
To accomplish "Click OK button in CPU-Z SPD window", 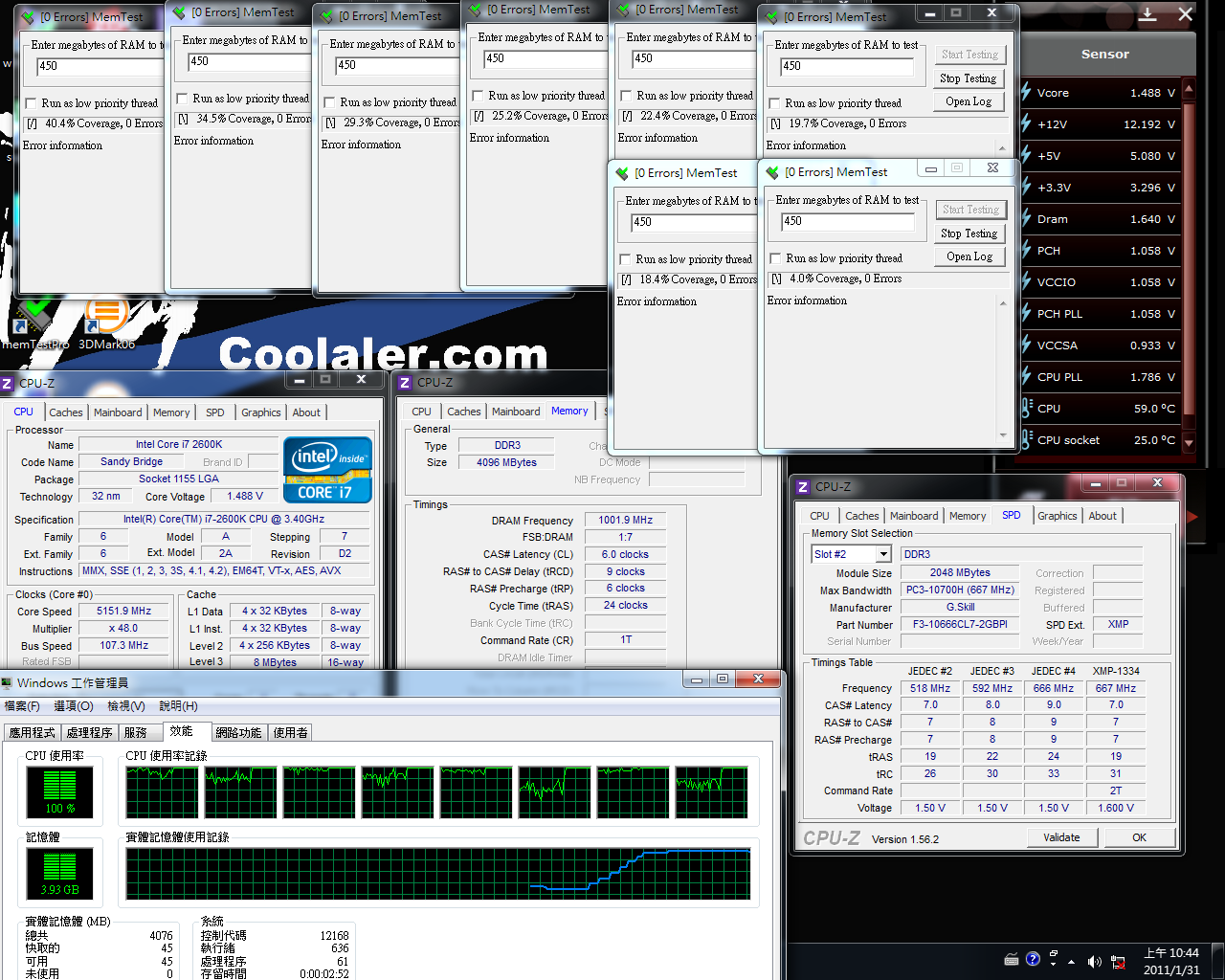I will (x=1139, y=837).
